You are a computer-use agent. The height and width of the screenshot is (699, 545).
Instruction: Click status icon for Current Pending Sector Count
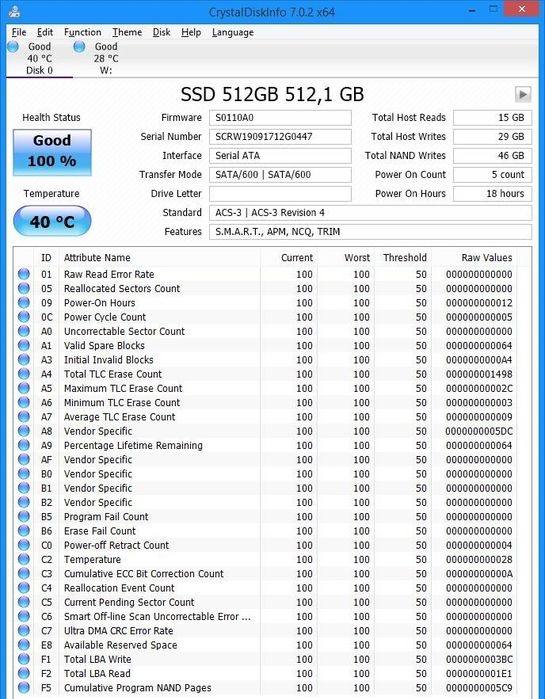point(24,602)
